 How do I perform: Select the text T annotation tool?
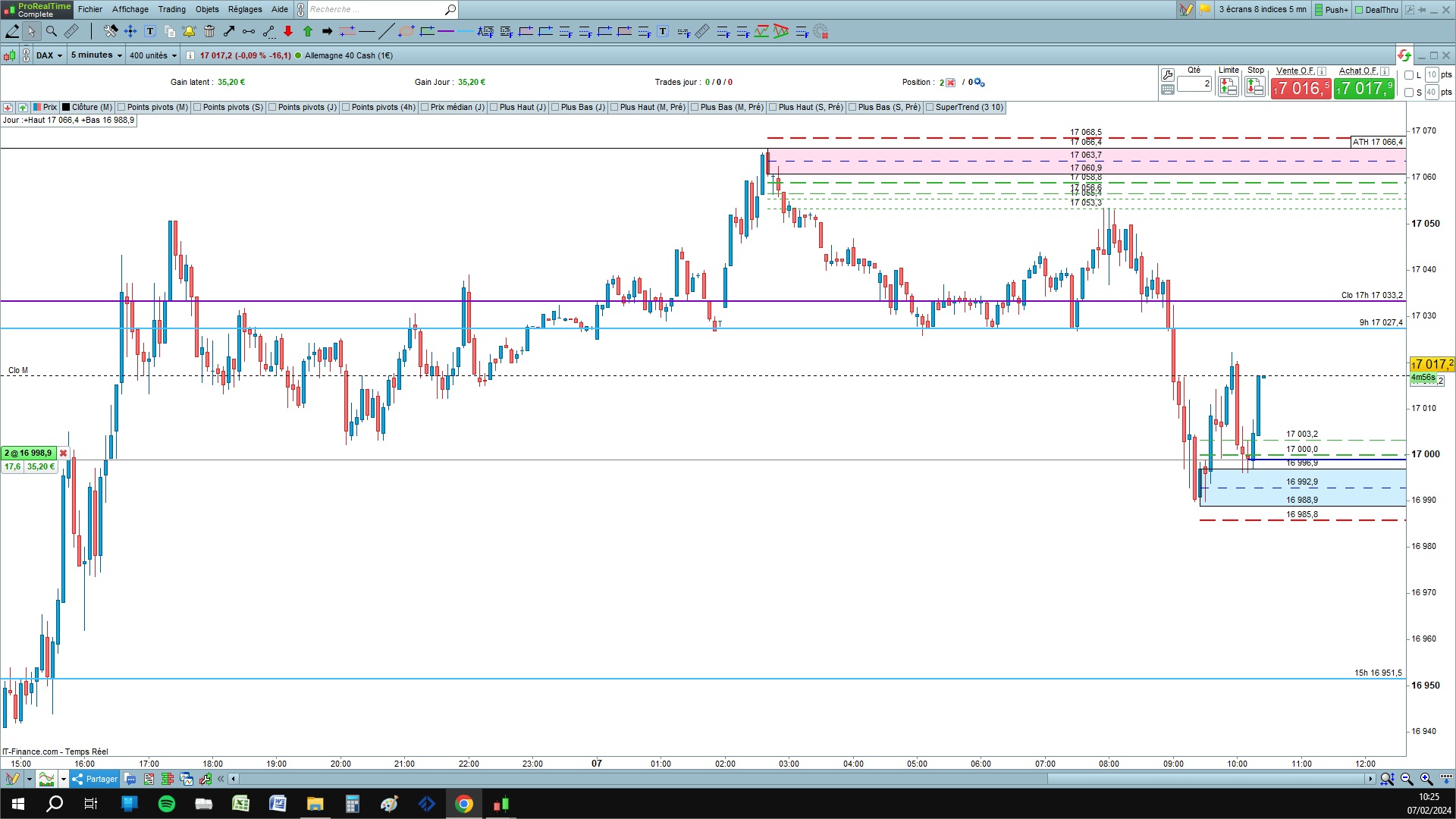pos(150,31)
